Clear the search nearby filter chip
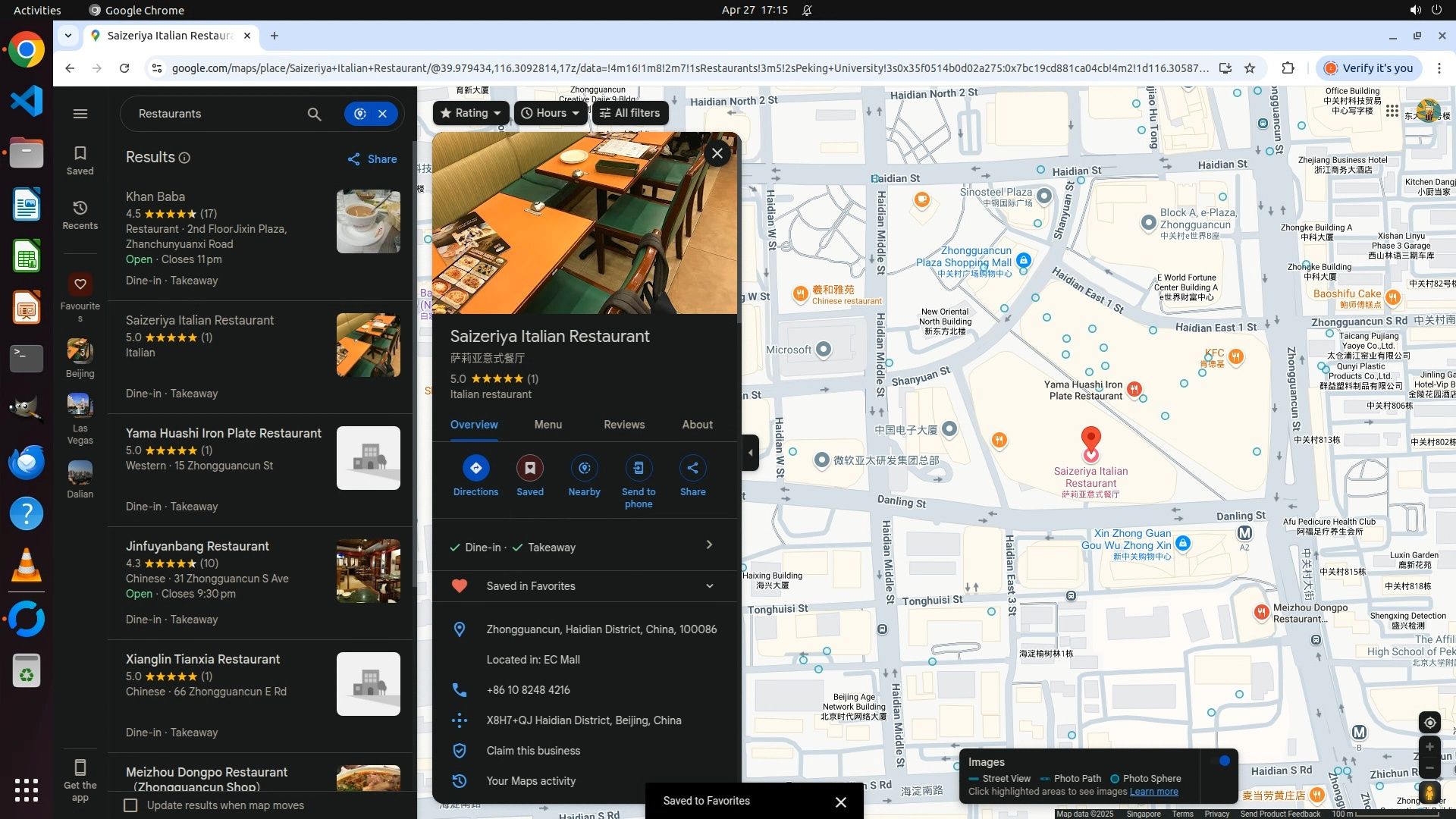Screen dimensions: 1456x819 [383, 114]
